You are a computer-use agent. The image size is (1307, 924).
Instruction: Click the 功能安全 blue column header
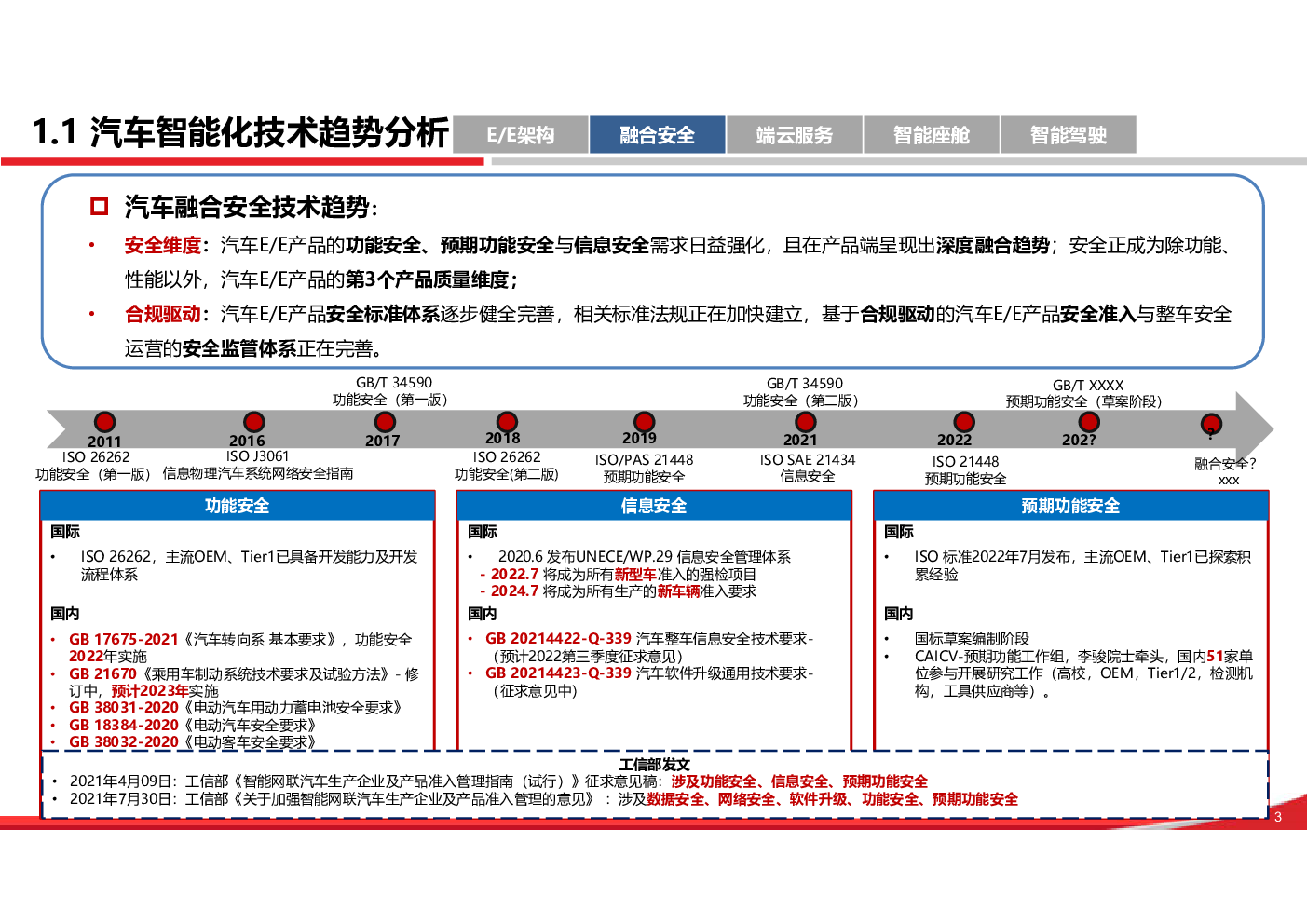pos(238,506)
